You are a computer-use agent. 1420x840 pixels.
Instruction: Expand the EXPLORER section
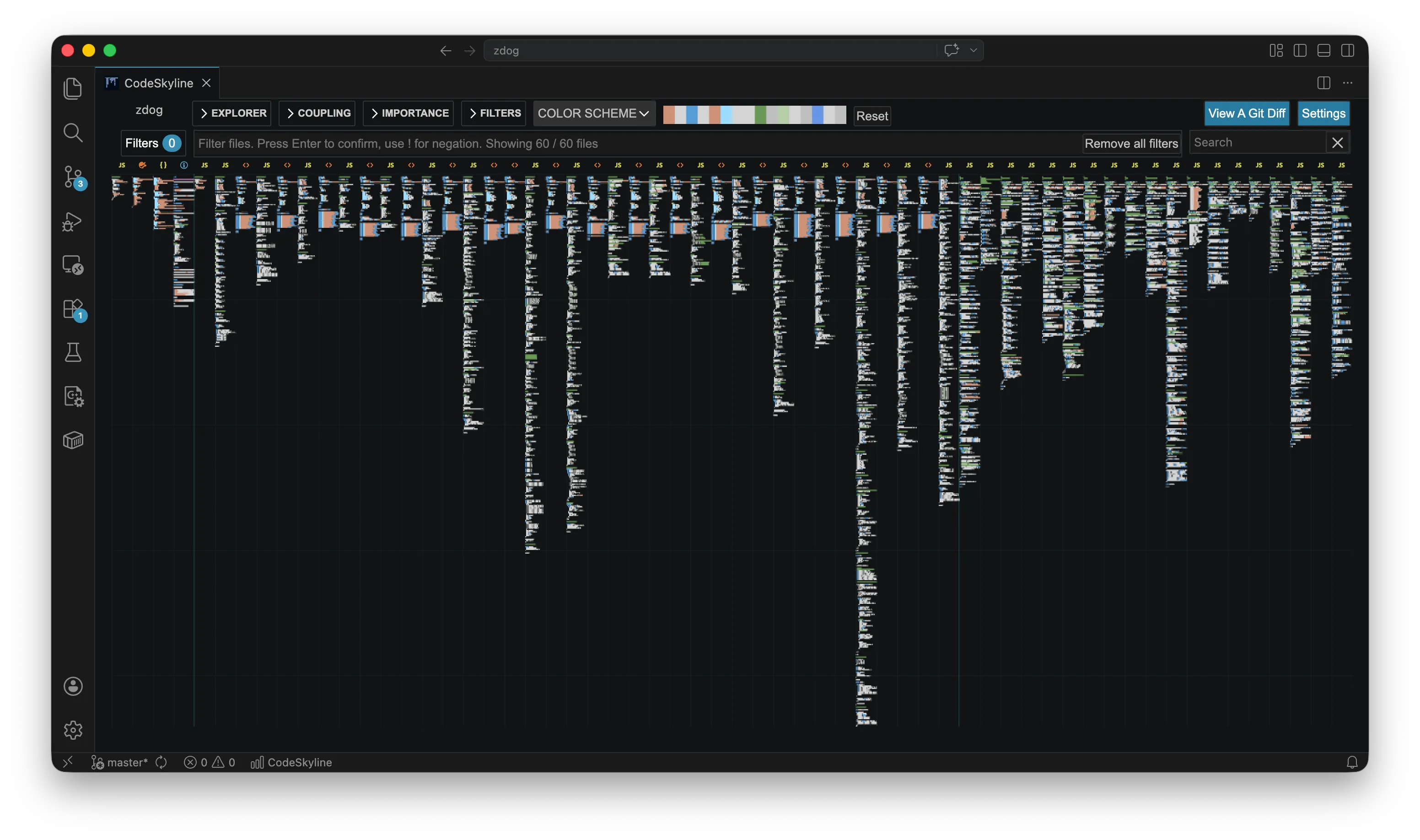click(232, 113)
